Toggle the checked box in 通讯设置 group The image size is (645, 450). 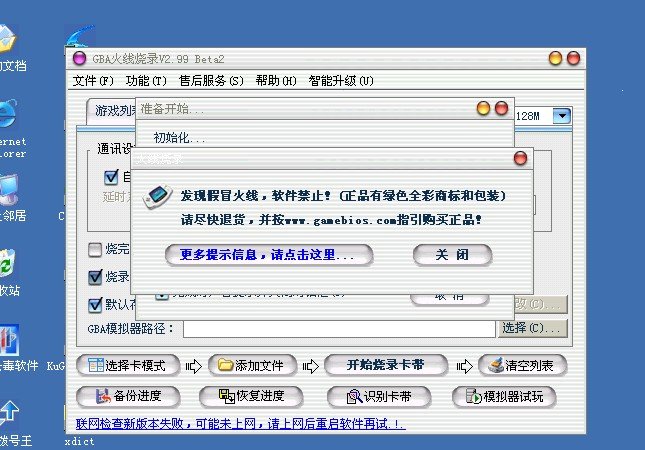pyautogui.click(x=111, y=177)
